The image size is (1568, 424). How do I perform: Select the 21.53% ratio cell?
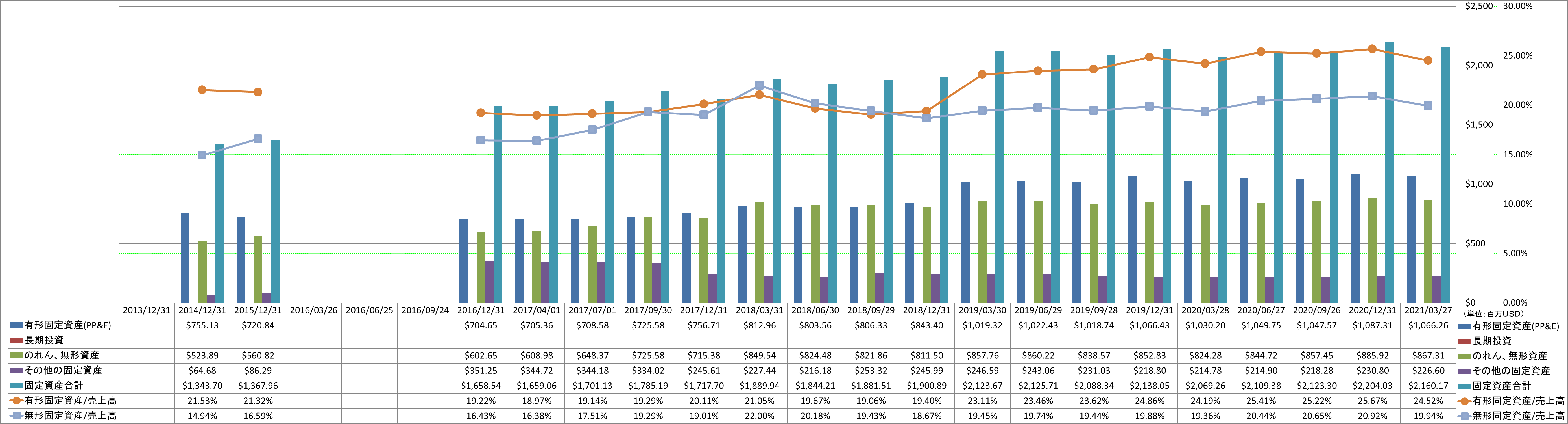coord(202,401)
